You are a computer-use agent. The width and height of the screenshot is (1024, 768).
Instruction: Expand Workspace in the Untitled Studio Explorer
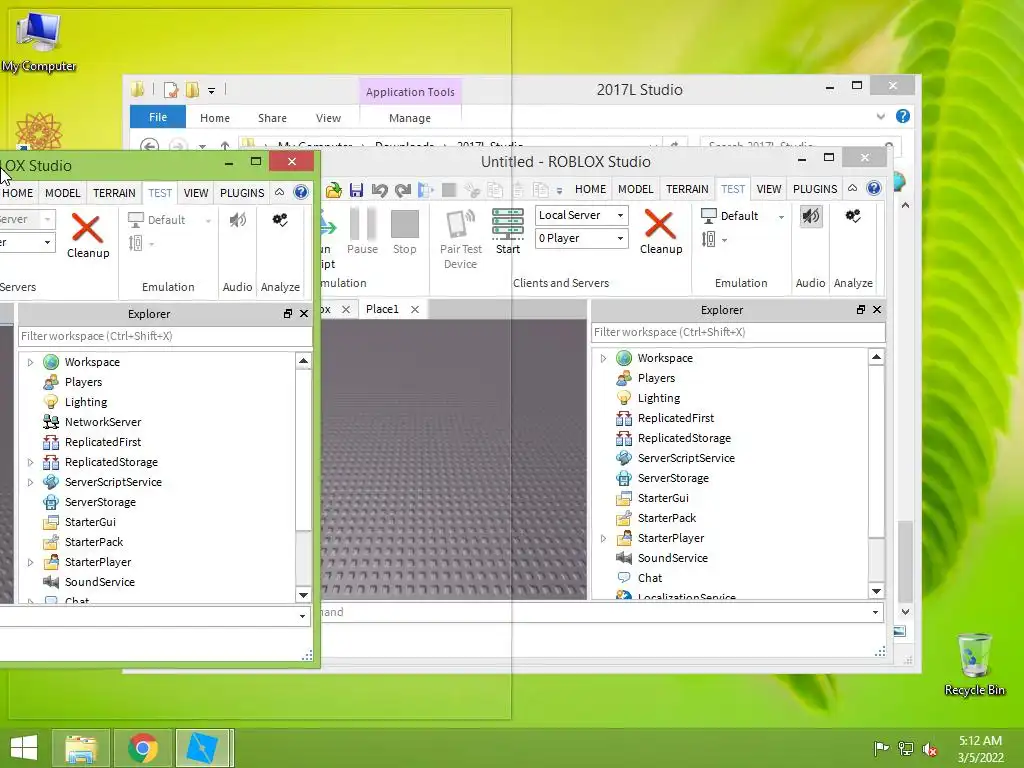coord(603,358)
